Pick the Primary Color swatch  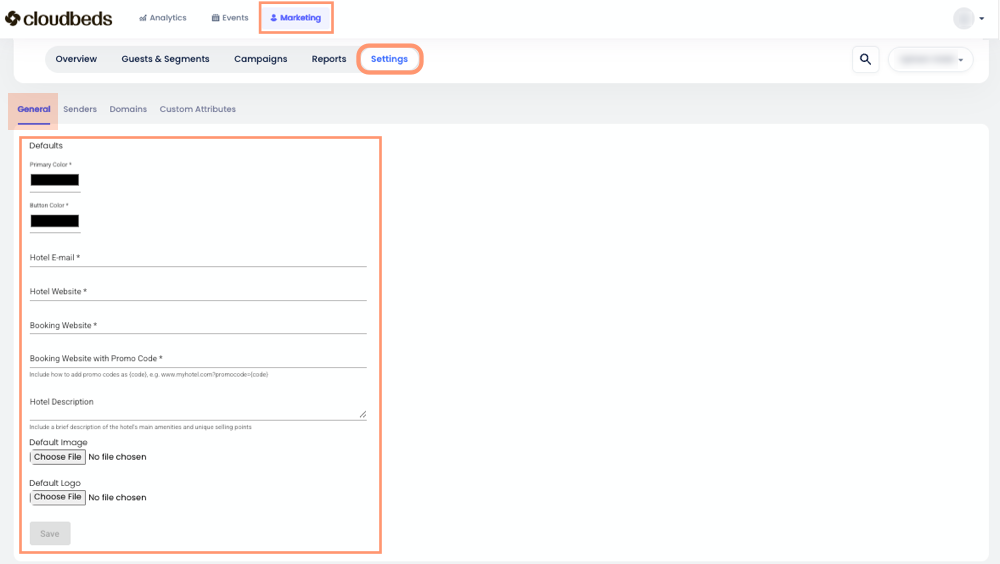(x=55, y=180)
